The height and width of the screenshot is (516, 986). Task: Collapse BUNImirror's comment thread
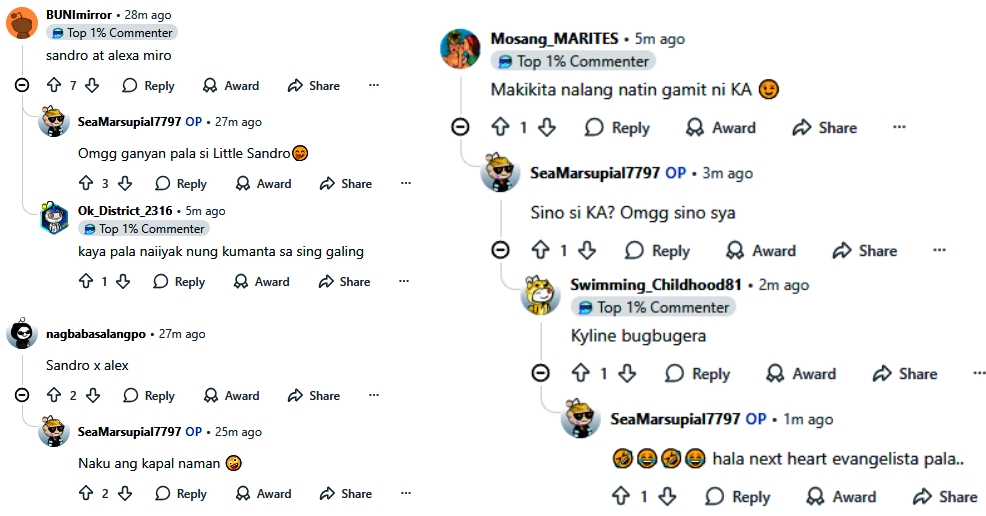click(x=22, y=86)
